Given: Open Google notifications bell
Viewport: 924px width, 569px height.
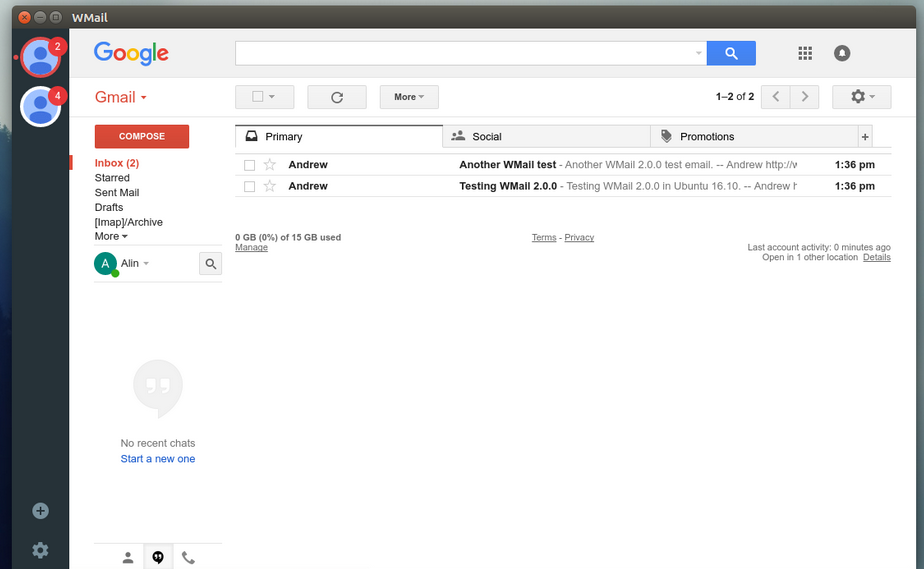Looking at the screenshot, I should click(842, 53).
